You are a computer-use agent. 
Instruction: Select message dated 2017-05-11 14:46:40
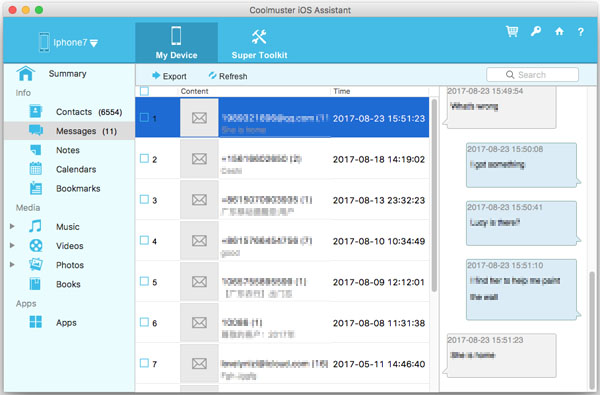[282, 364]
